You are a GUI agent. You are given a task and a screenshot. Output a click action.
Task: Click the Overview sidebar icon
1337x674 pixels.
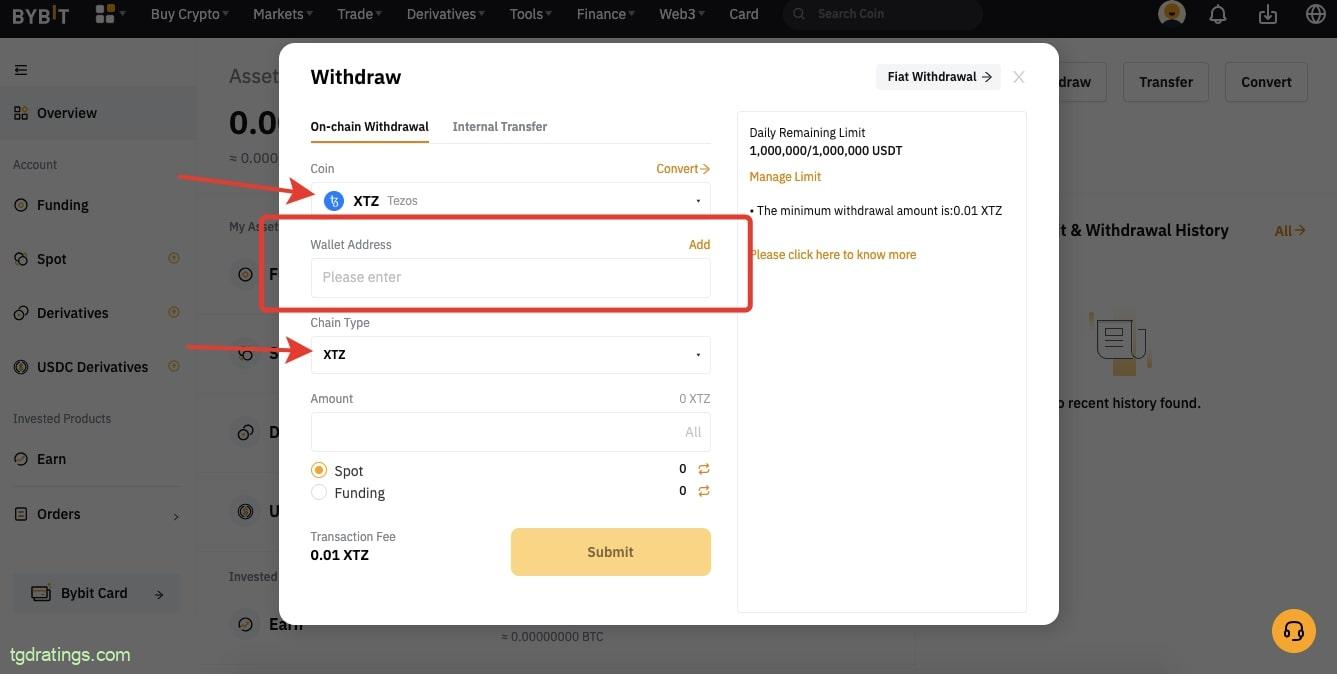tap(21, 113)
